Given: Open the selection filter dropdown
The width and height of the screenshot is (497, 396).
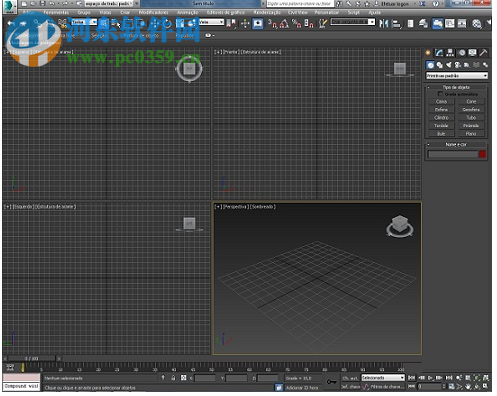Looking at the screenshot, I should 84,22.
